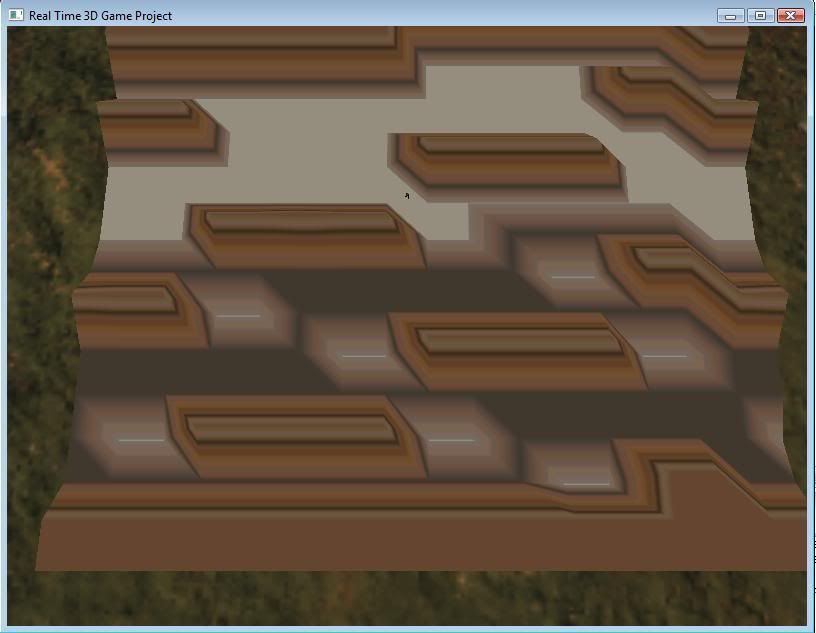Select white line marker left of the central raised block
The image size is (816, 633).
(363, 355)
